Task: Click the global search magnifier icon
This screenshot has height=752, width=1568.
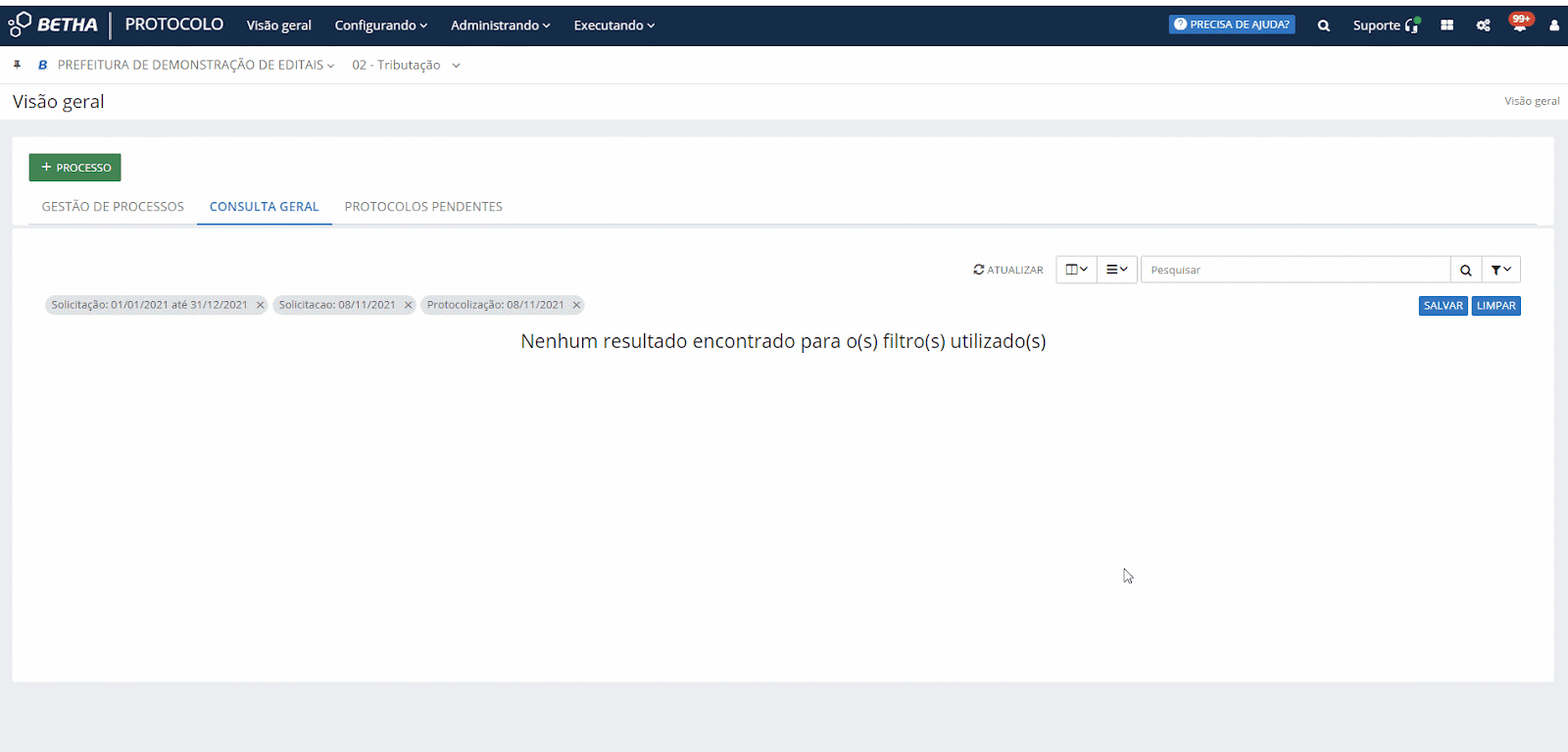Action: click(1323, 25)
